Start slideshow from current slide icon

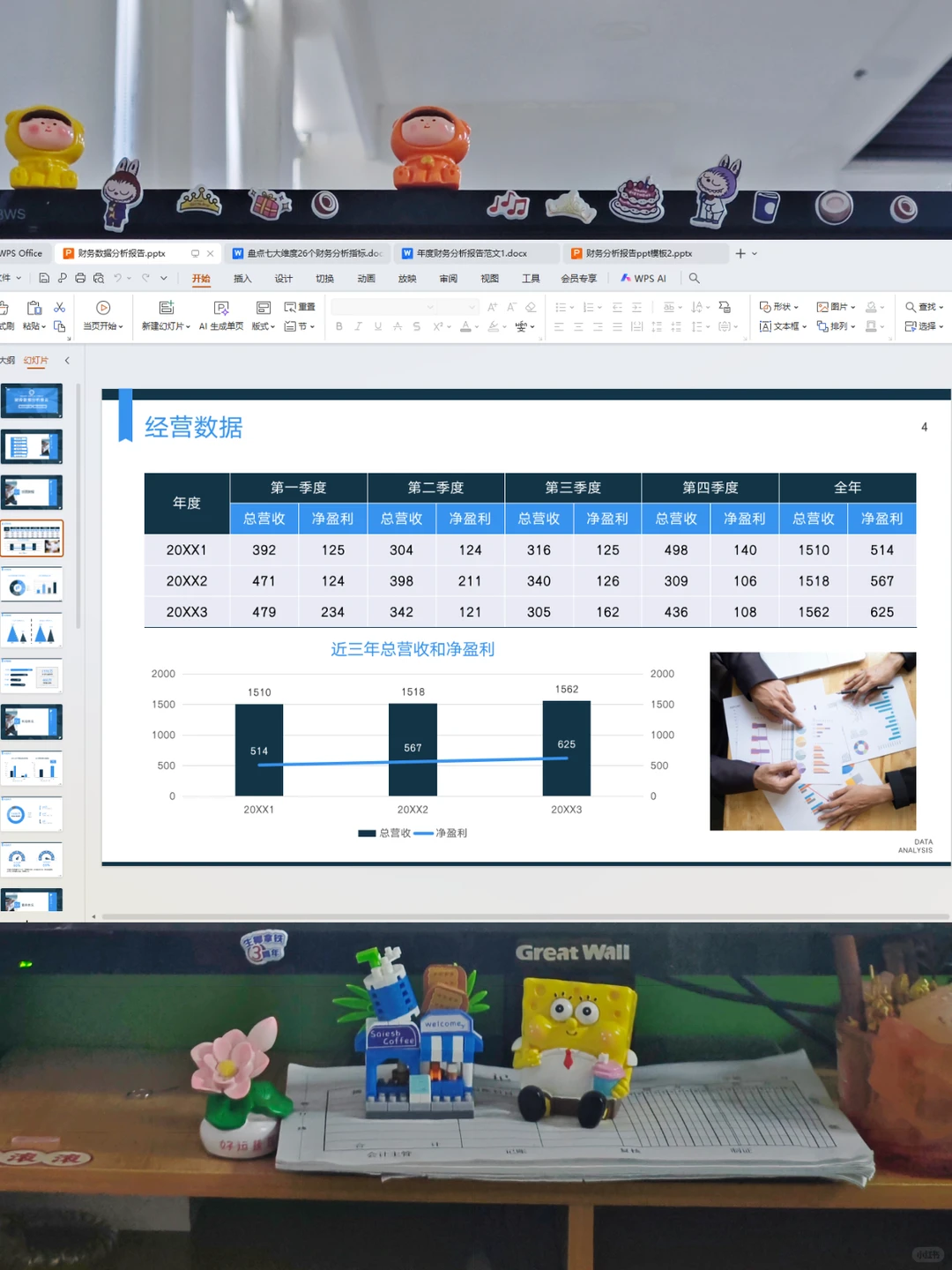tap(103, 308)
